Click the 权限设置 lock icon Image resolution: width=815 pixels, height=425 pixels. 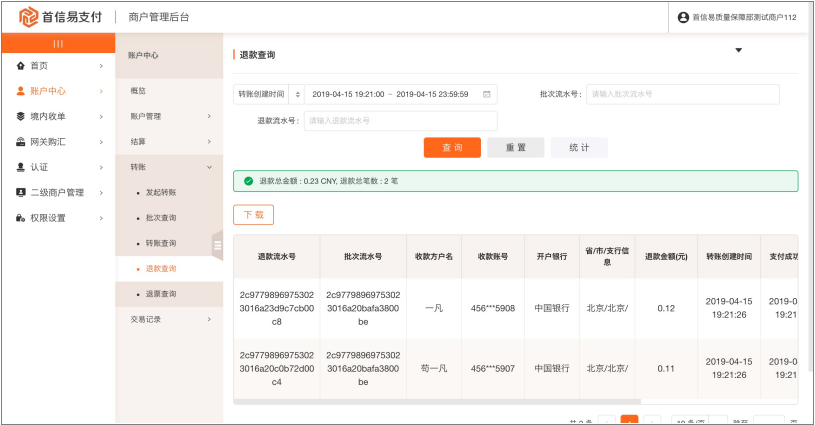tap(20, 218)
